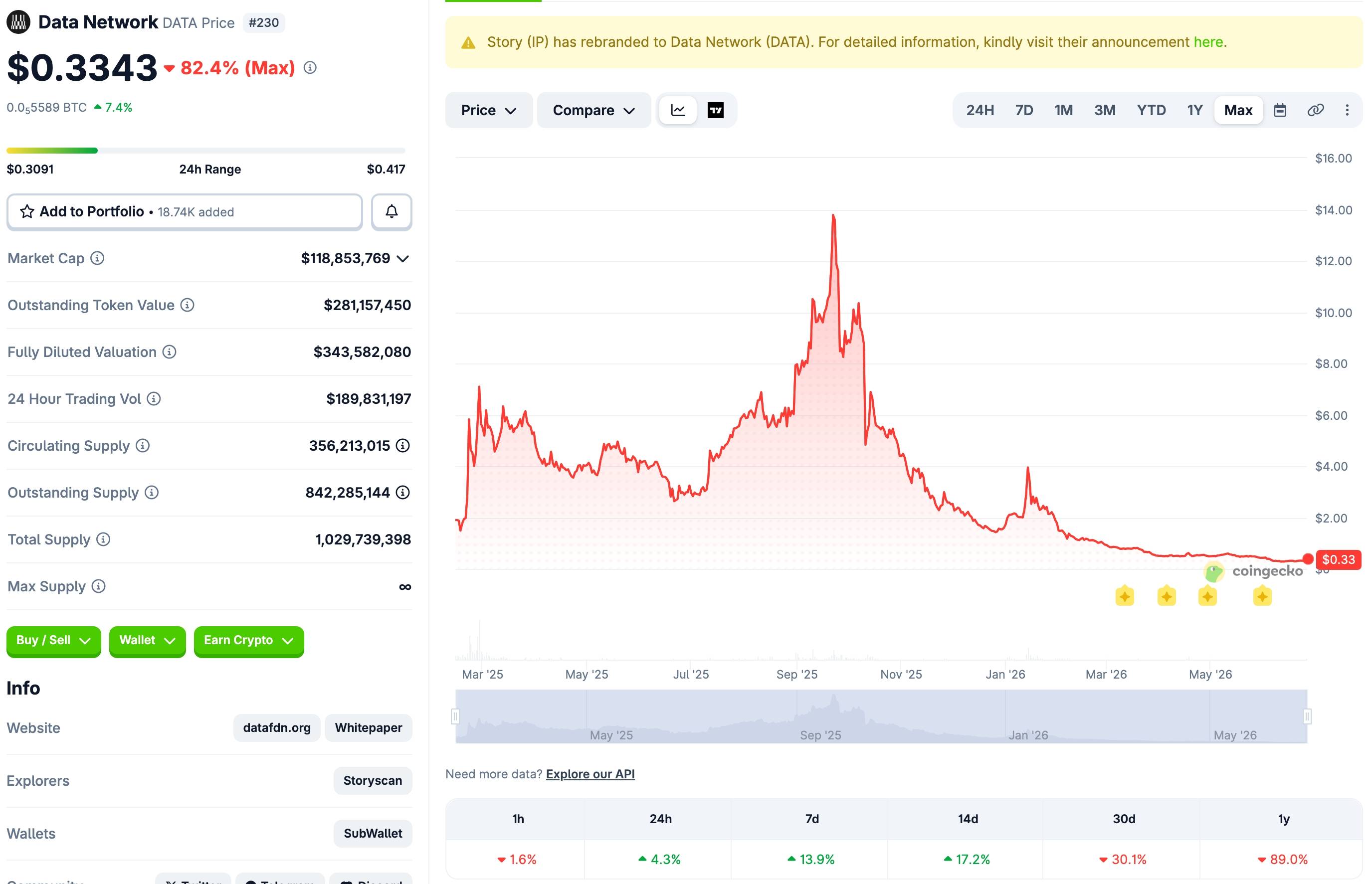This screenshot has width=1372, height=884.
Task: Open info icon beside 356,213,015 value
Action: pyautogui.click(x=403, y=445)
